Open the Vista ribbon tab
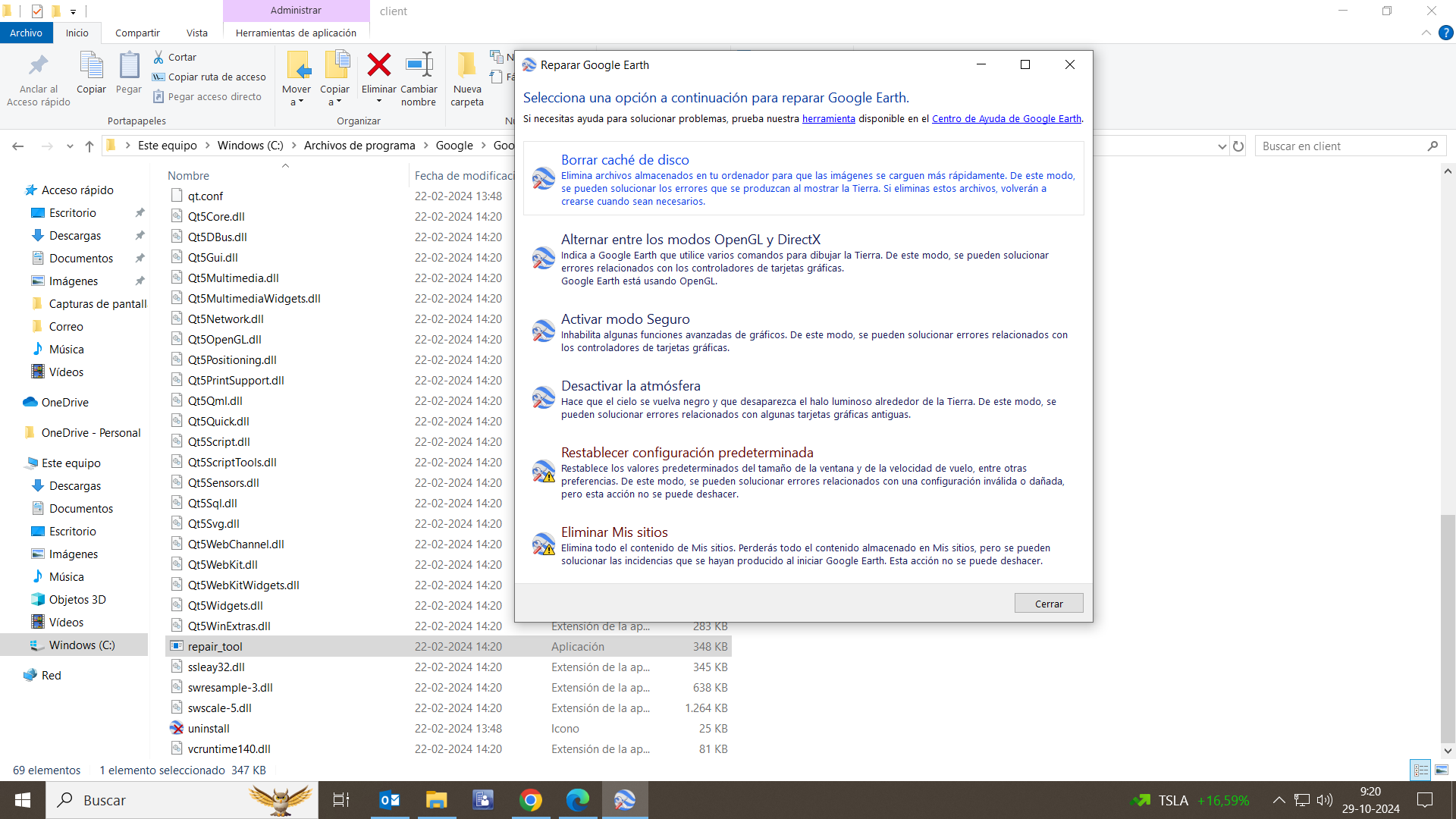 coord(196,33)
